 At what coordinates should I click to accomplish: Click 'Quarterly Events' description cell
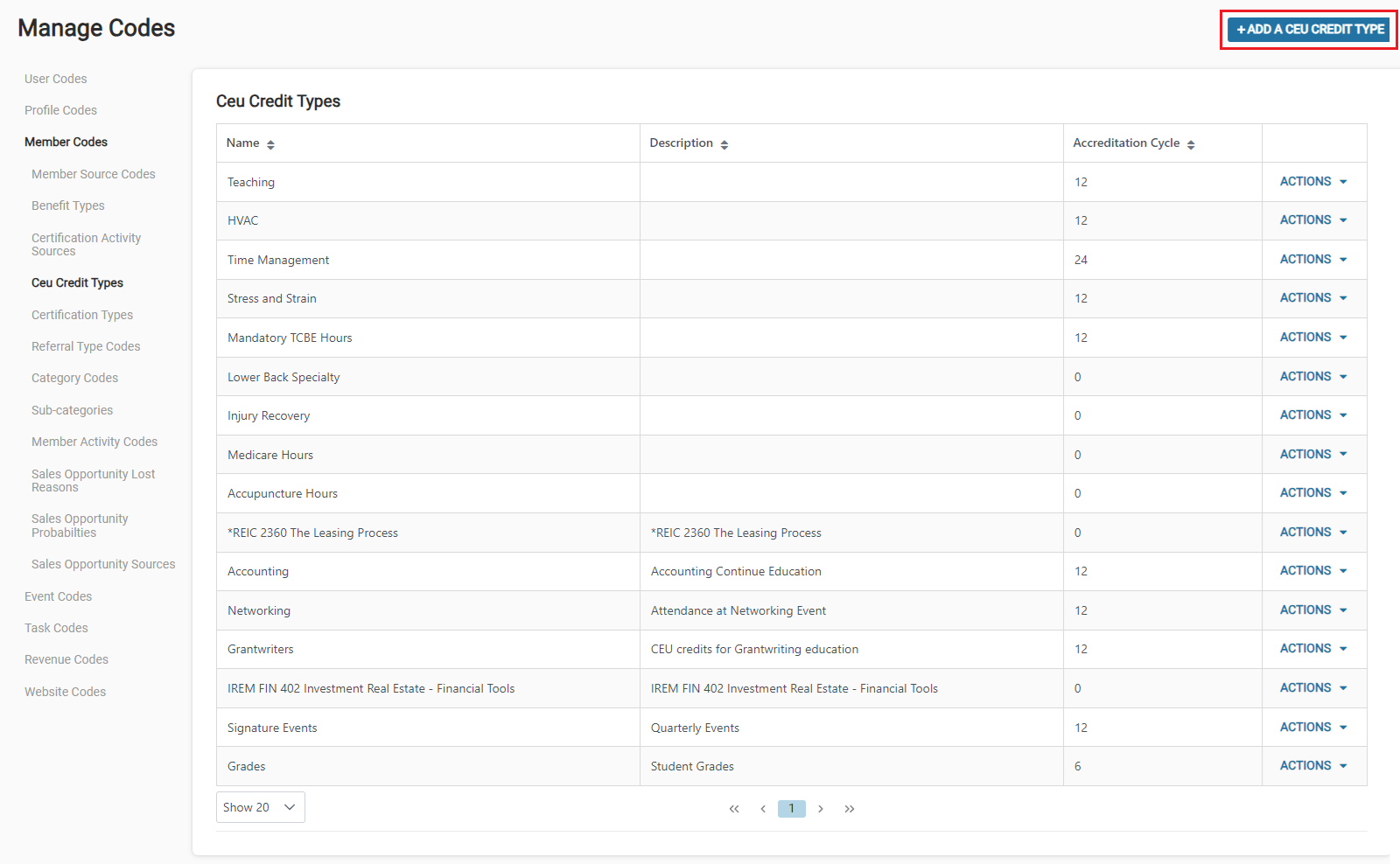tap(851, 728)
